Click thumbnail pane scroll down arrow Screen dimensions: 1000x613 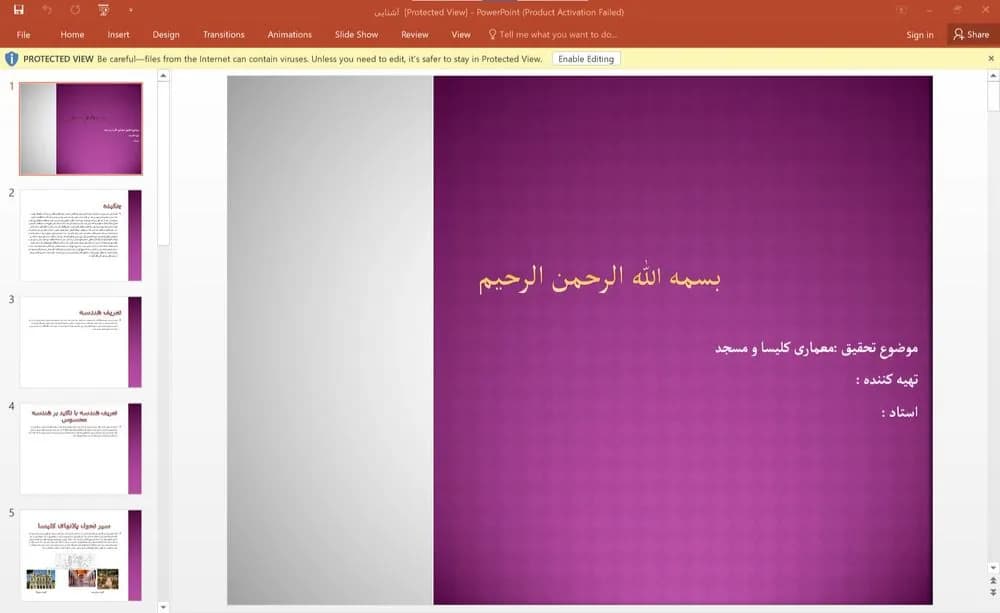pos(163,607)
